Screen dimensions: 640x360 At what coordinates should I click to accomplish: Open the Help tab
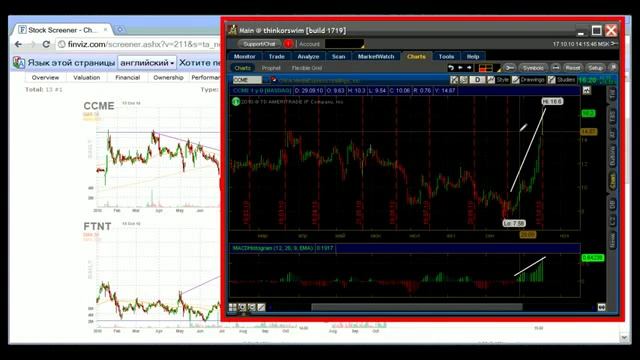click(473, 56)
